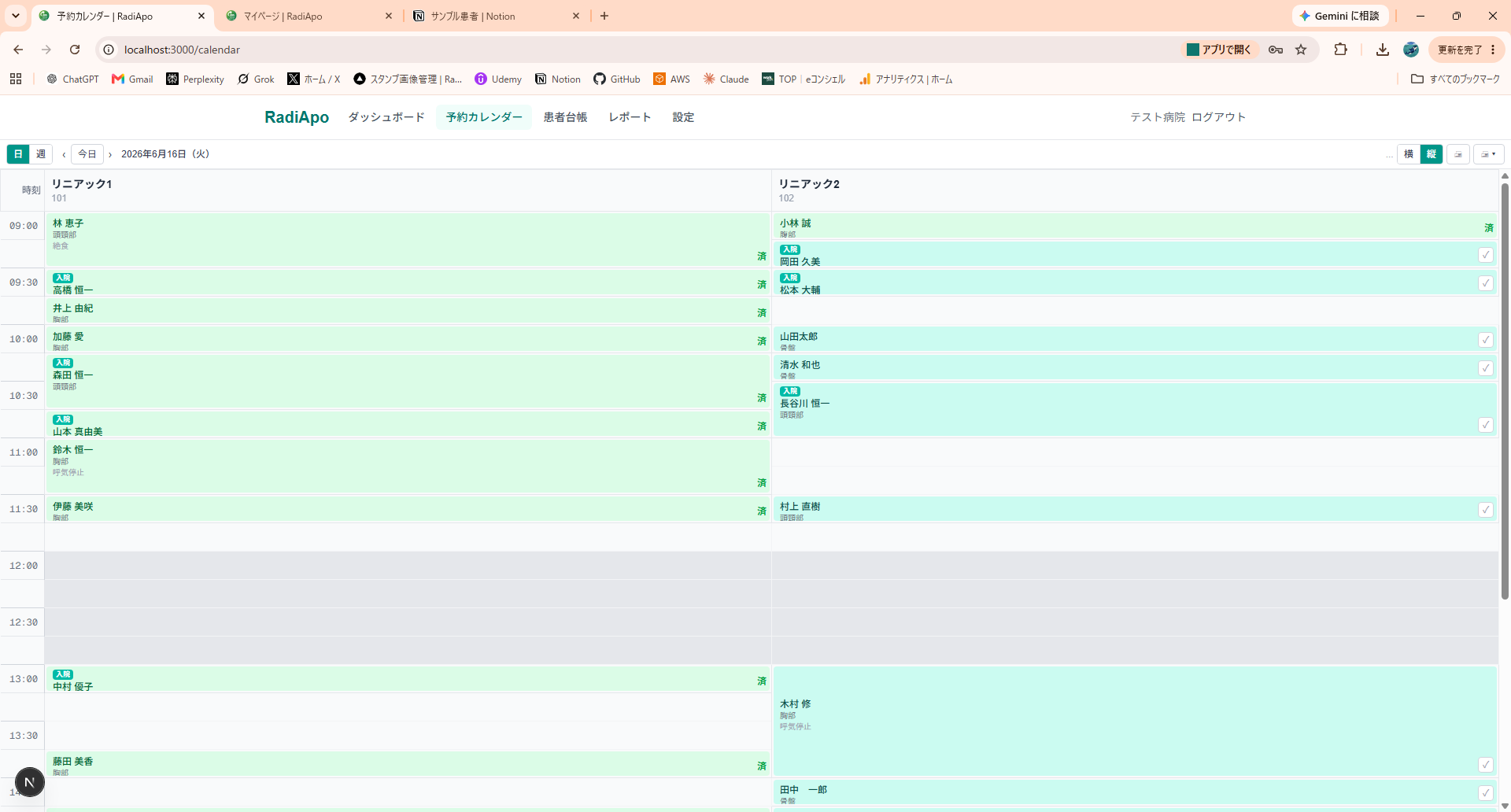Click the アプリで開く button
This screenshot has height=812, width=1511.
[1219, 50]
